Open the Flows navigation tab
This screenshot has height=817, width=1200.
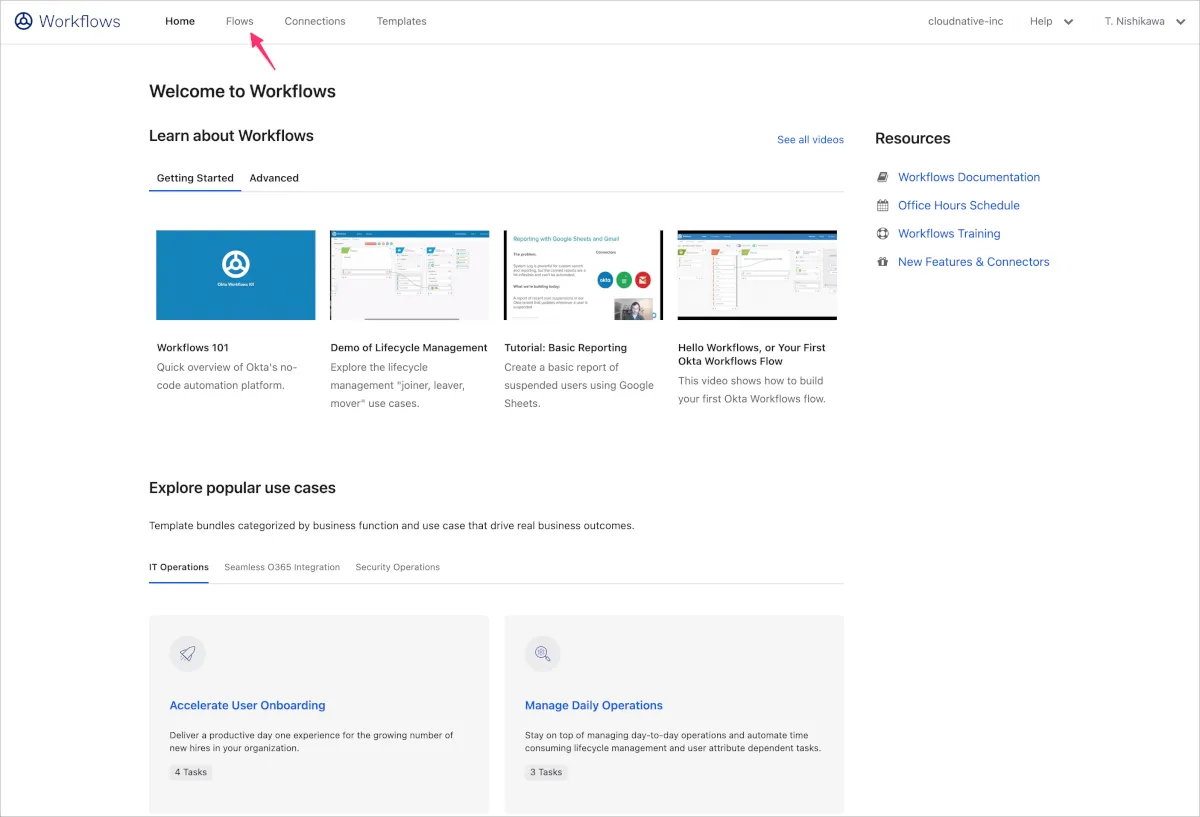tap(240, 21)
